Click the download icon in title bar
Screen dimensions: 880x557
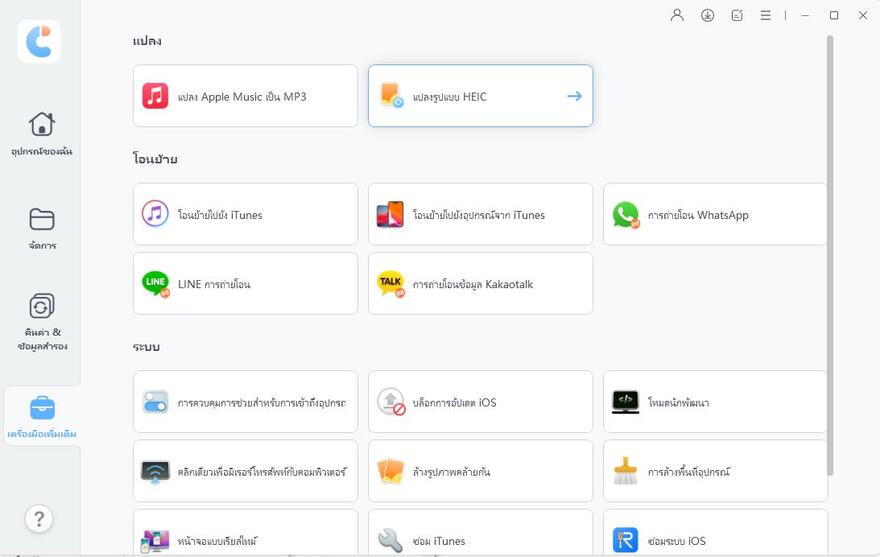707,15
